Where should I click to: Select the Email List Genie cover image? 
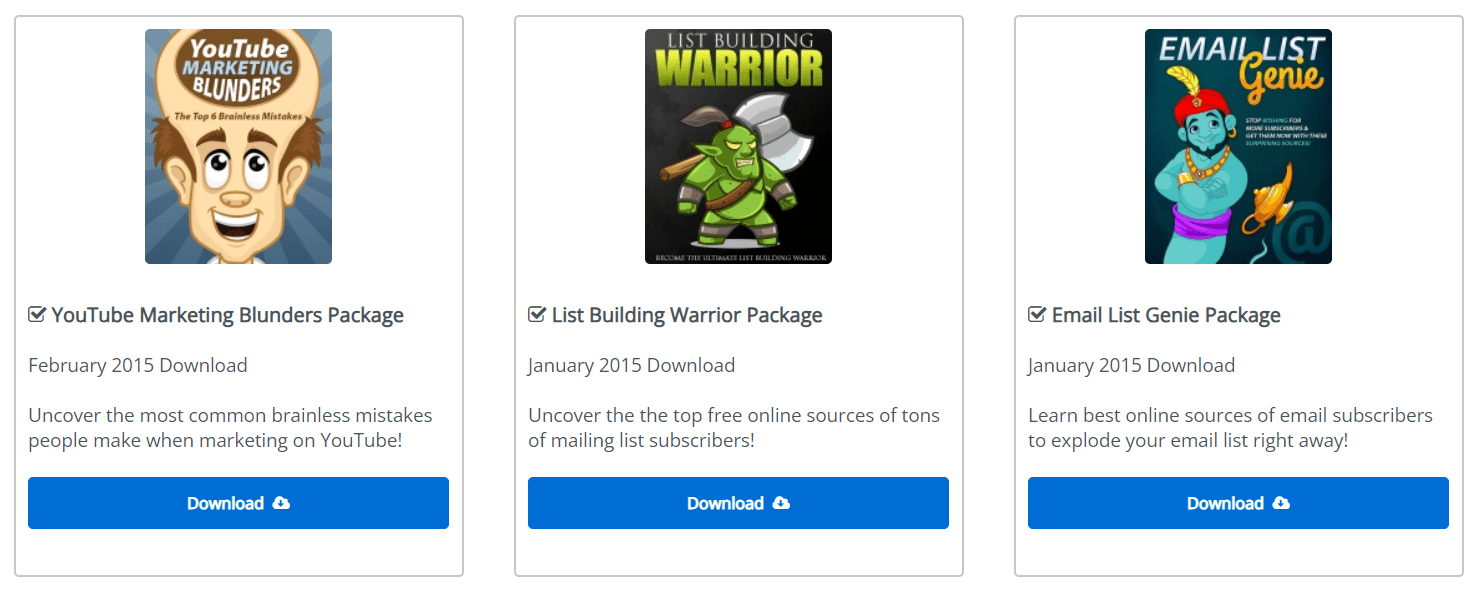(x=1238, y=146)
